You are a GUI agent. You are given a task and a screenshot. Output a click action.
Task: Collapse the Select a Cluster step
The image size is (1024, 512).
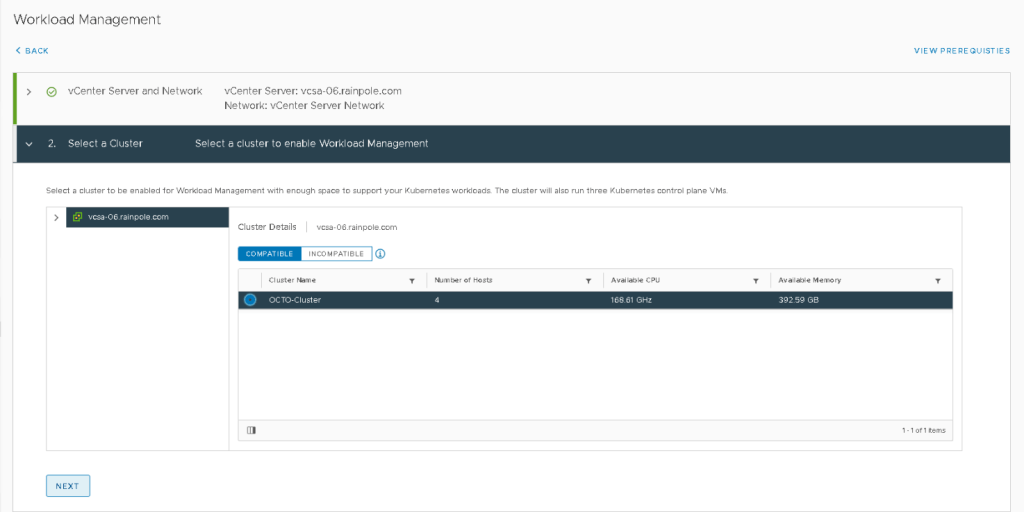pos(29,144)
